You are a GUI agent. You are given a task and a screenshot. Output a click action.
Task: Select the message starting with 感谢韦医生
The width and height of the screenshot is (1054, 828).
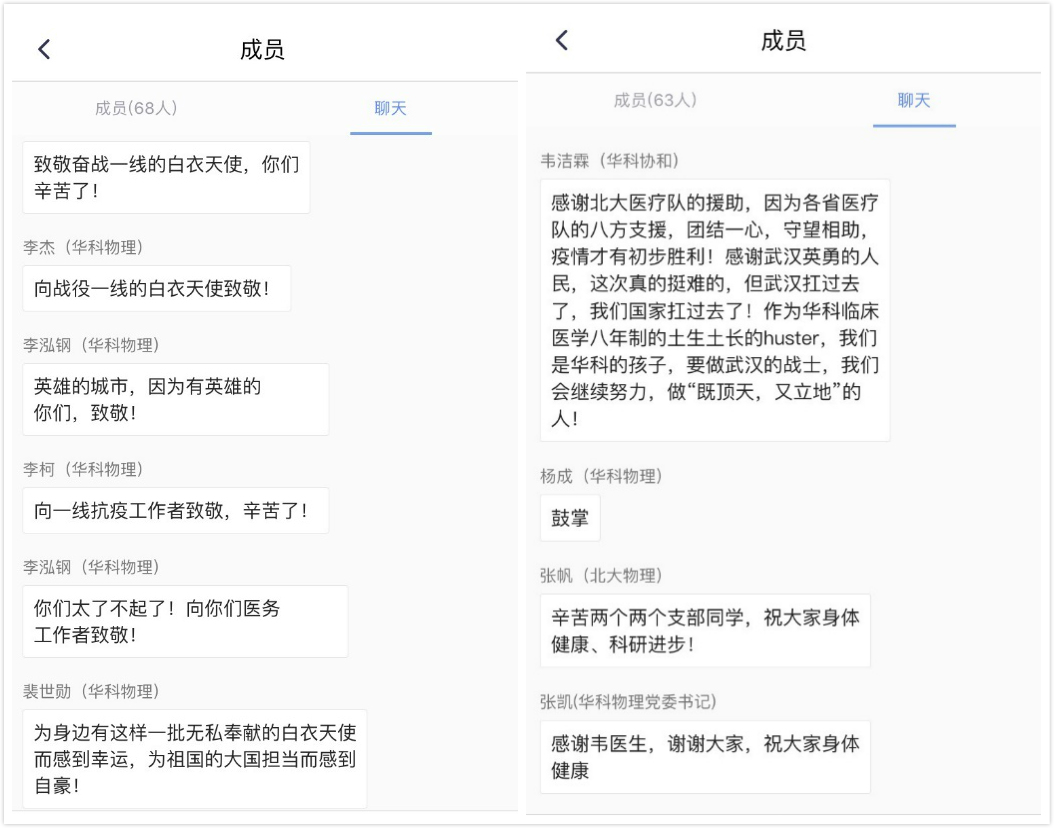click(704, 757)
